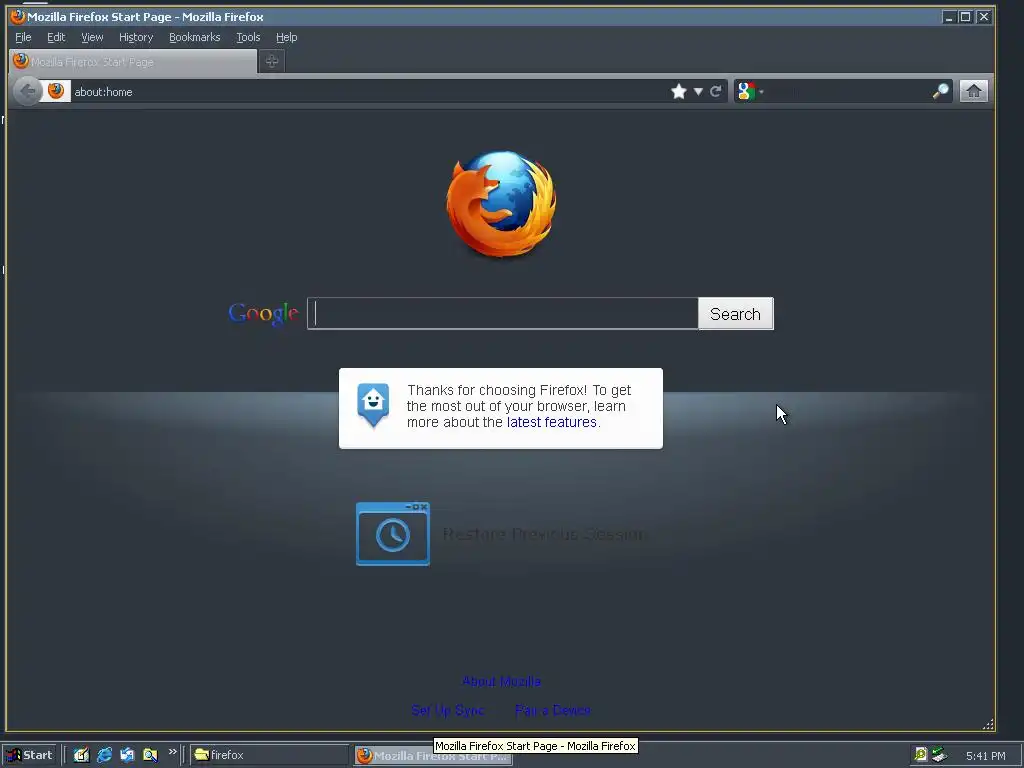
Task: Expand the address bar history dropdown
Action: [697, 91]
